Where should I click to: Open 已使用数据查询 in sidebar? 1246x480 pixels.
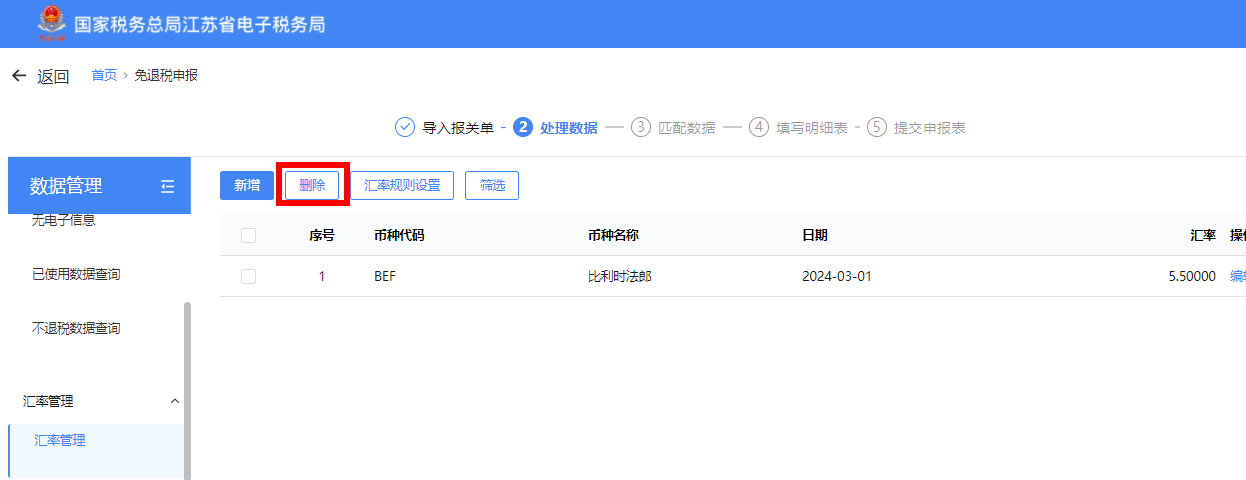76,274
